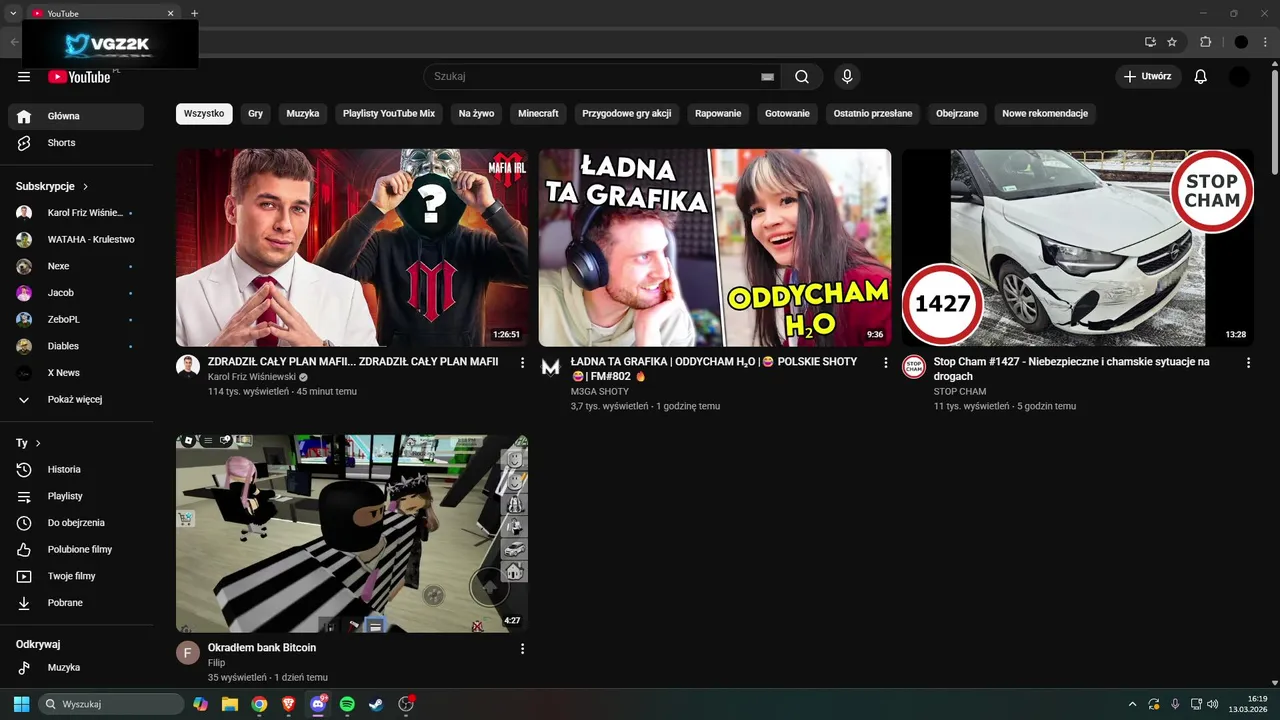Screen dimensions: 1280x720
Task: Open ZeboPL subscription channel
Action: tap(76, 319)
